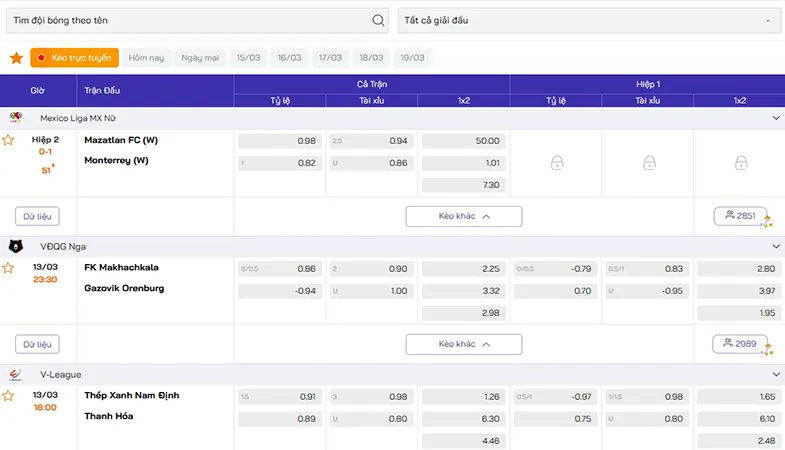The height and width of the screenshot is (450, 785).
Task: Pick Mazatlan win odds 50.00
Action: 464,141
